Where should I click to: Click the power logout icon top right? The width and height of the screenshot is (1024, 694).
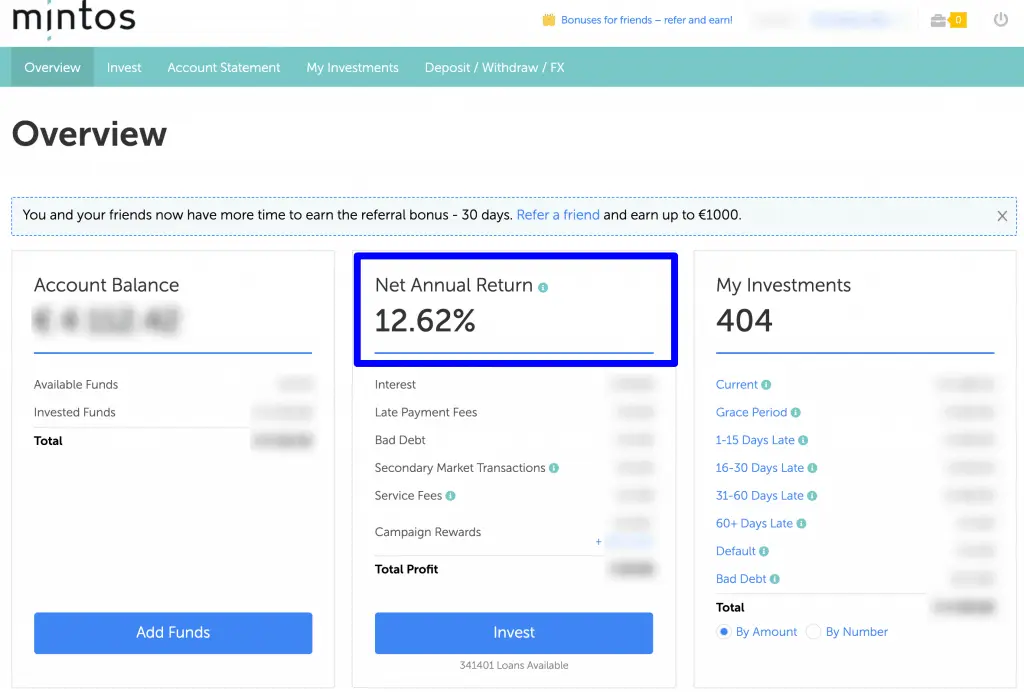(x=1001, y=18)
